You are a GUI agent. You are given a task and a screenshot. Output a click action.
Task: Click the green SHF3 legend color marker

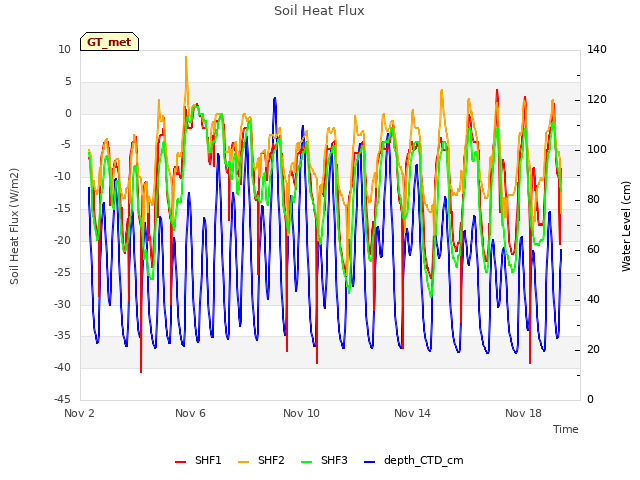click(x=306, y=462)
